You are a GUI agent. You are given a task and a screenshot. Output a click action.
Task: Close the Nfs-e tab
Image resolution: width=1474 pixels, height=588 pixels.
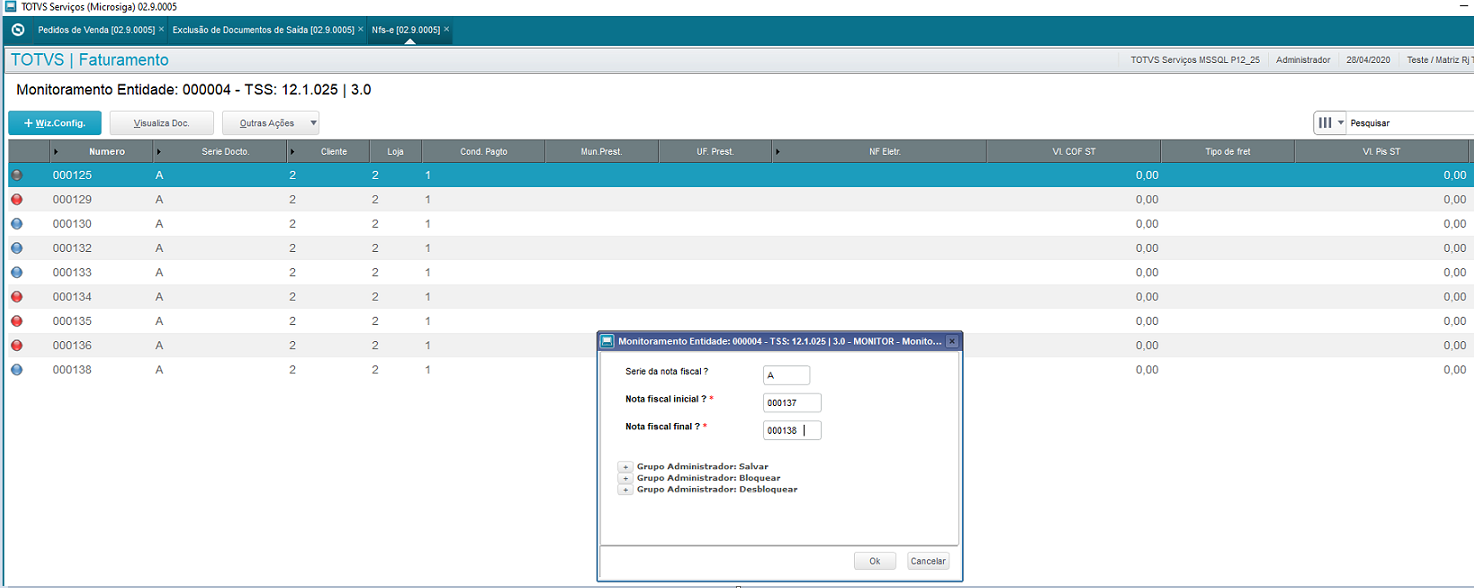point(446,30)
